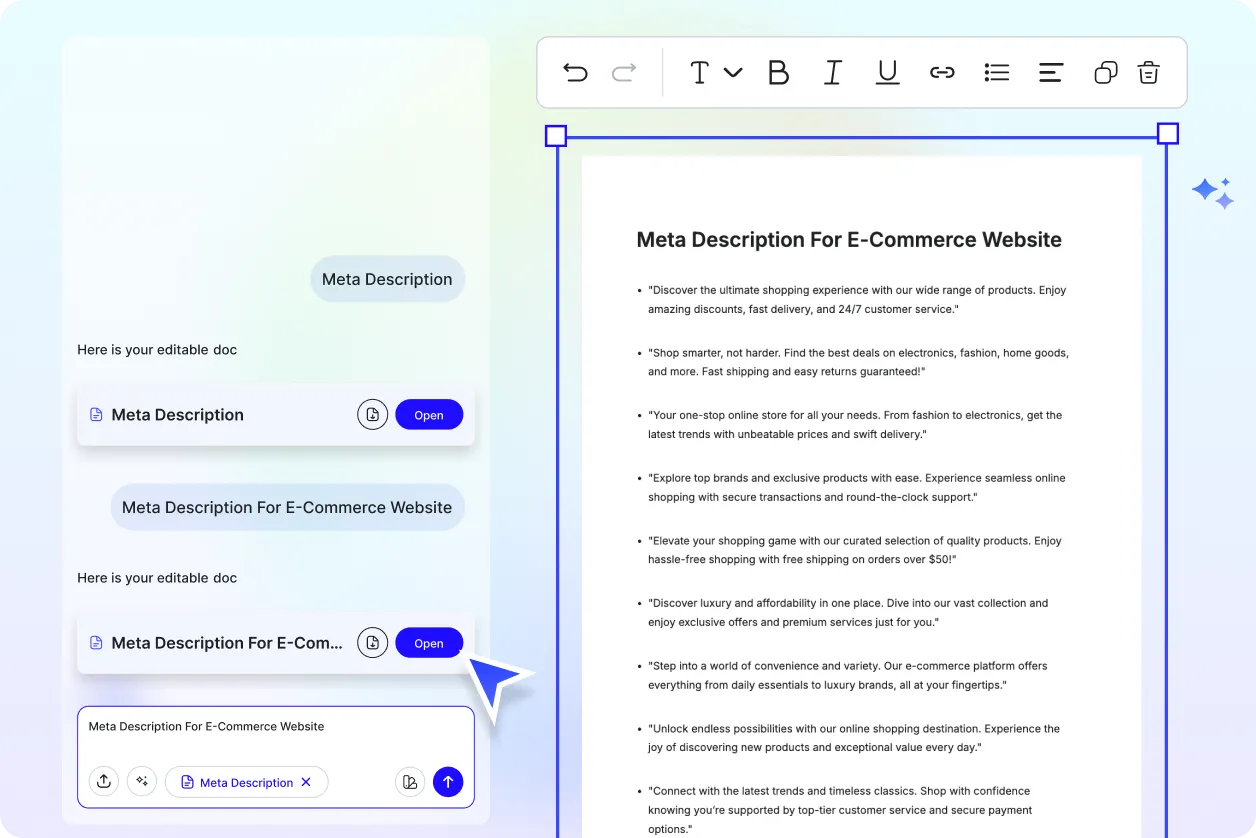Open text alignment options

point(1050,72)
